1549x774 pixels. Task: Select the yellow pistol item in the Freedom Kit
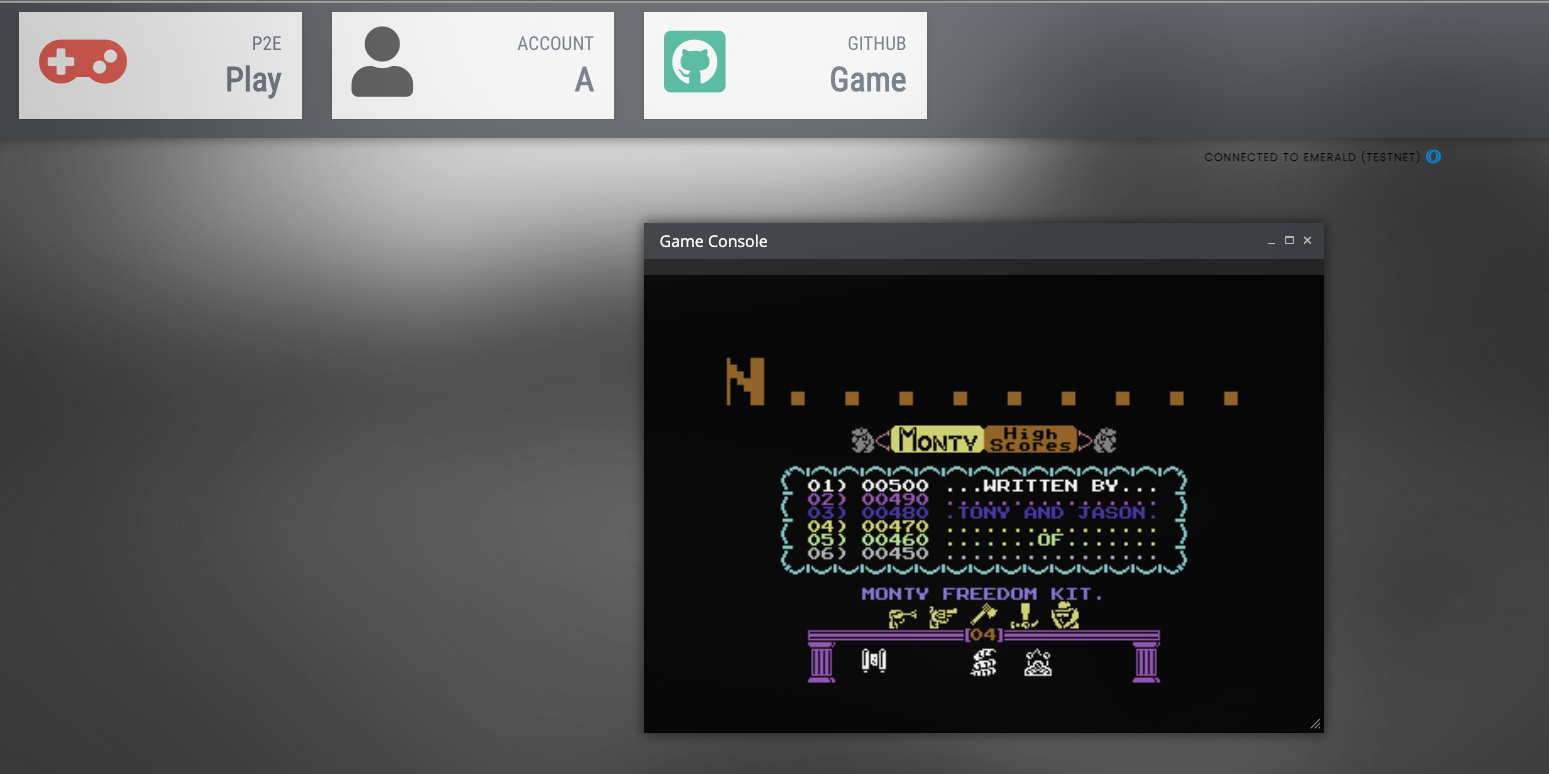click(x=942, y=617)
